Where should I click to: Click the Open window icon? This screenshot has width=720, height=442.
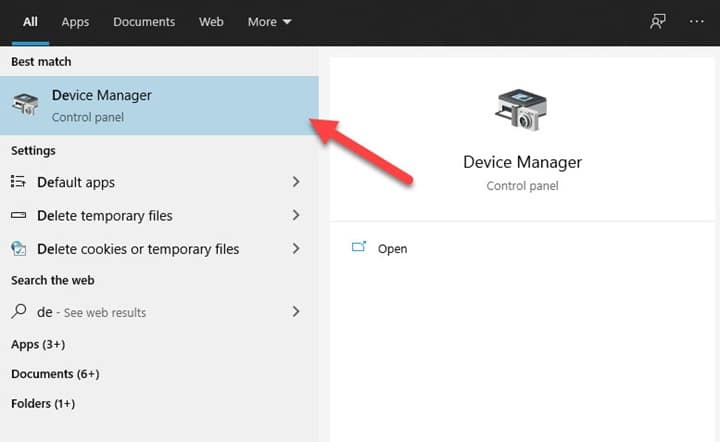[x=359, y=247]
